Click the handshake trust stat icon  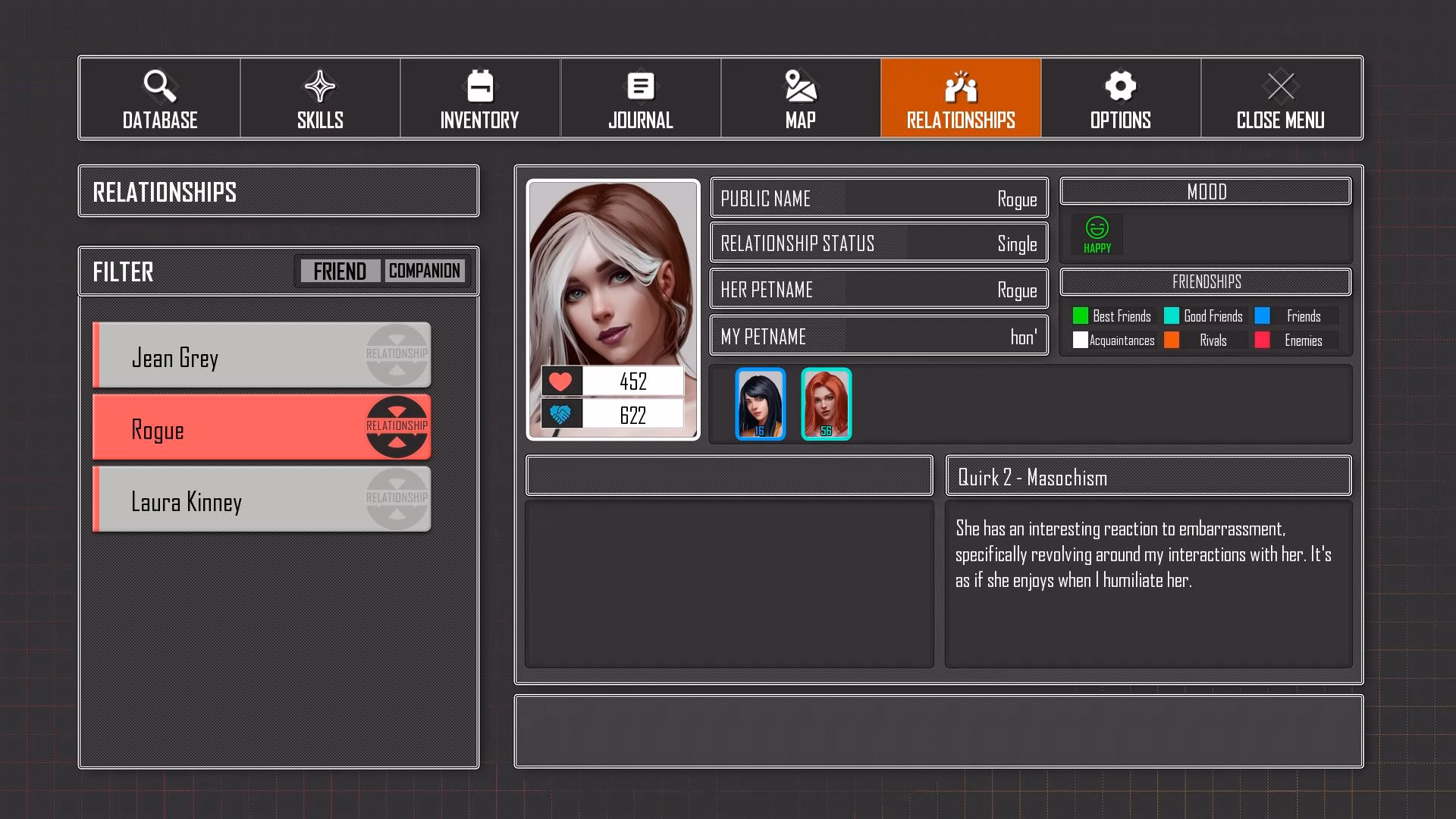(x=561, y=415)
